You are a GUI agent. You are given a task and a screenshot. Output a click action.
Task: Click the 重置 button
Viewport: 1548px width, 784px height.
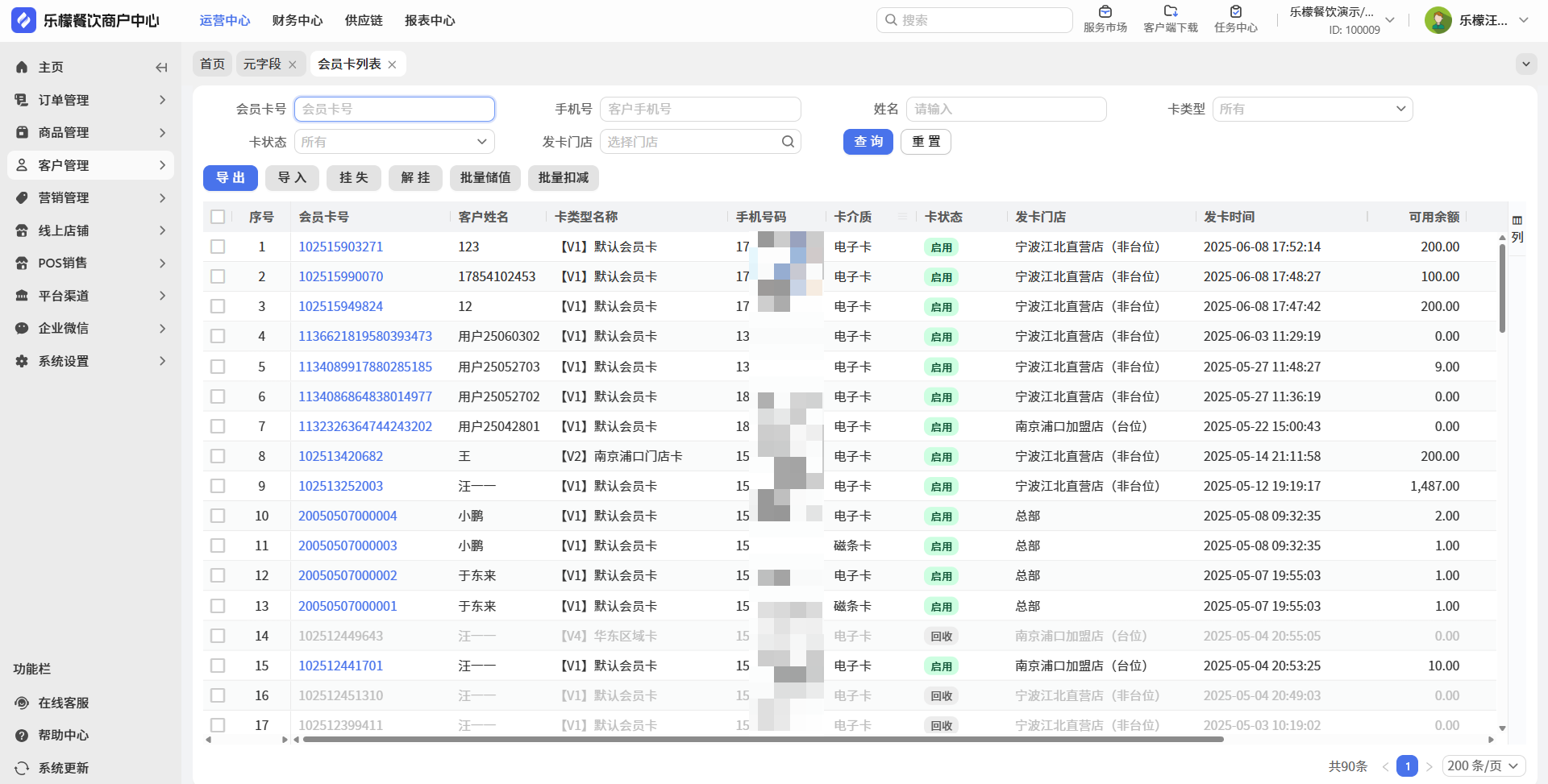(x=926, y=142)
